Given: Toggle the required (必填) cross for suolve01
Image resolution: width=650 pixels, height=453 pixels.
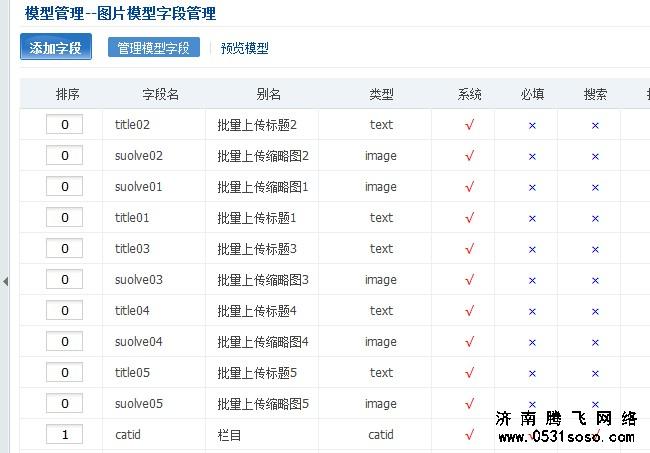Looking at the screenshot, I should tap(532, 188).
